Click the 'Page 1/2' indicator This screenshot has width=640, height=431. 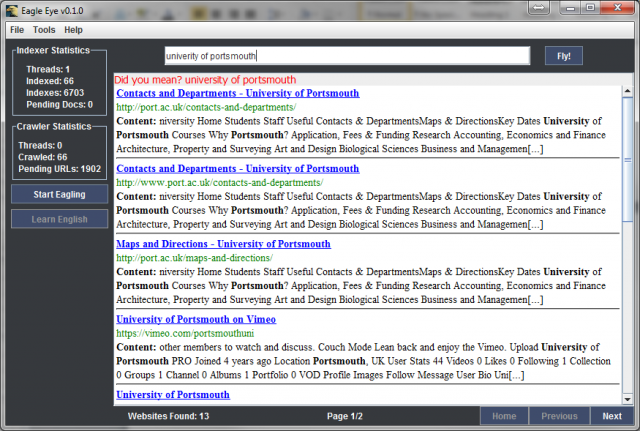(x=344, y=416)
